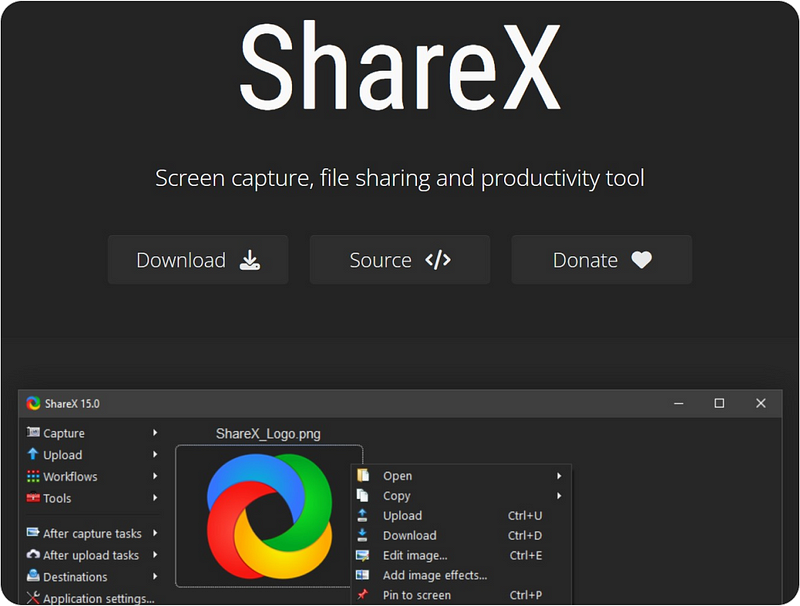This screenshot has height=606, width=800.
Task: Expand the Tools submenu arrow
Action: (155, 497)
